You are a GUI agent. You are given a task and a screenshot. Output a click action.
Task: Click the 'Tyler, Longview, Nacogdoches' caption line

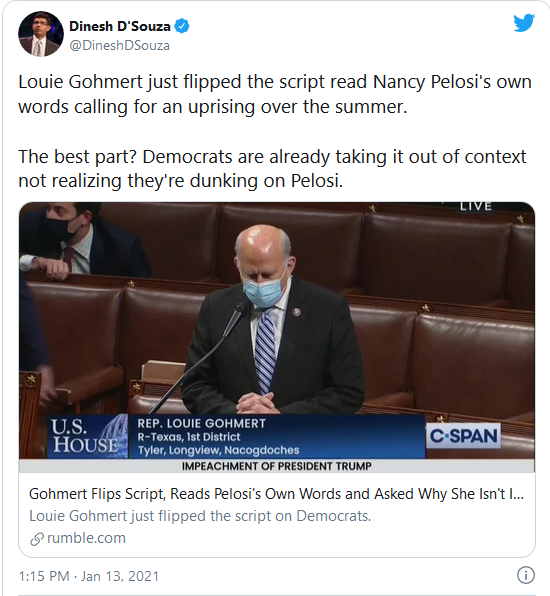[219, 450]
